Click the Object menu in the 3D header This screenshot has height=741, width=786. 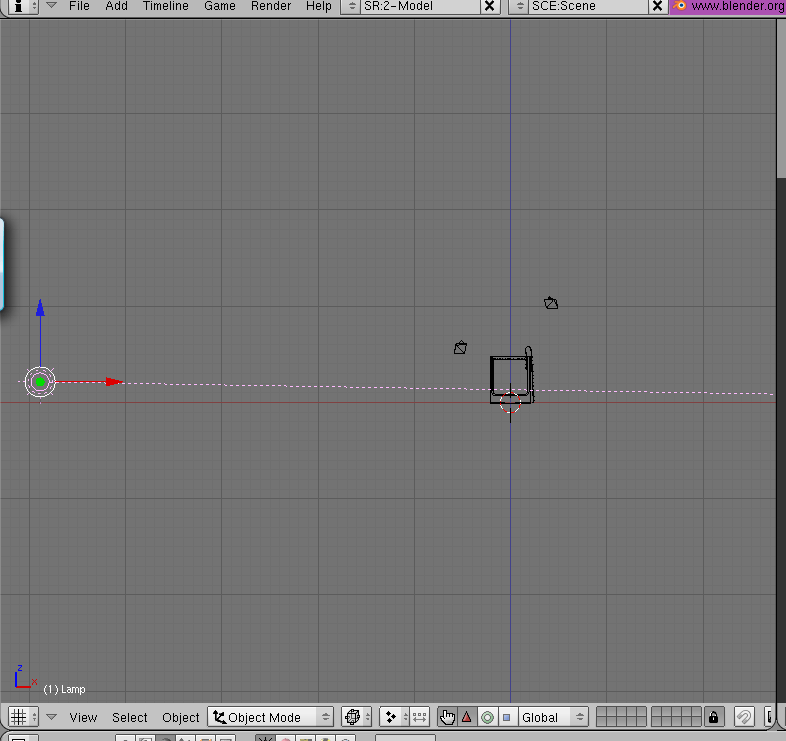[x=180, y=717]
